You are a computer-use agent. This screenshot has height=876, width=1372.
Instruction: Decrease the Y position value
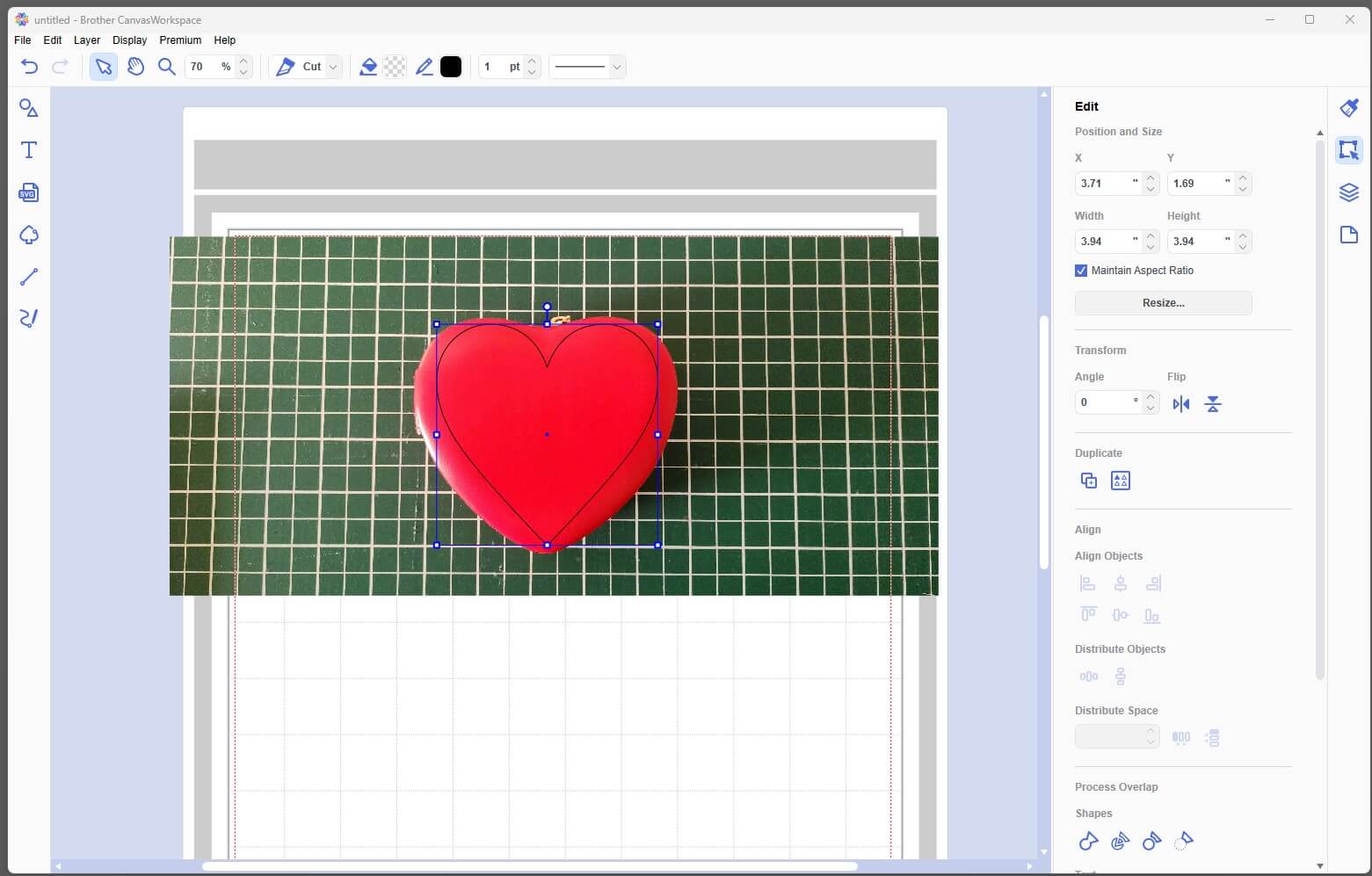[1243, 189]
